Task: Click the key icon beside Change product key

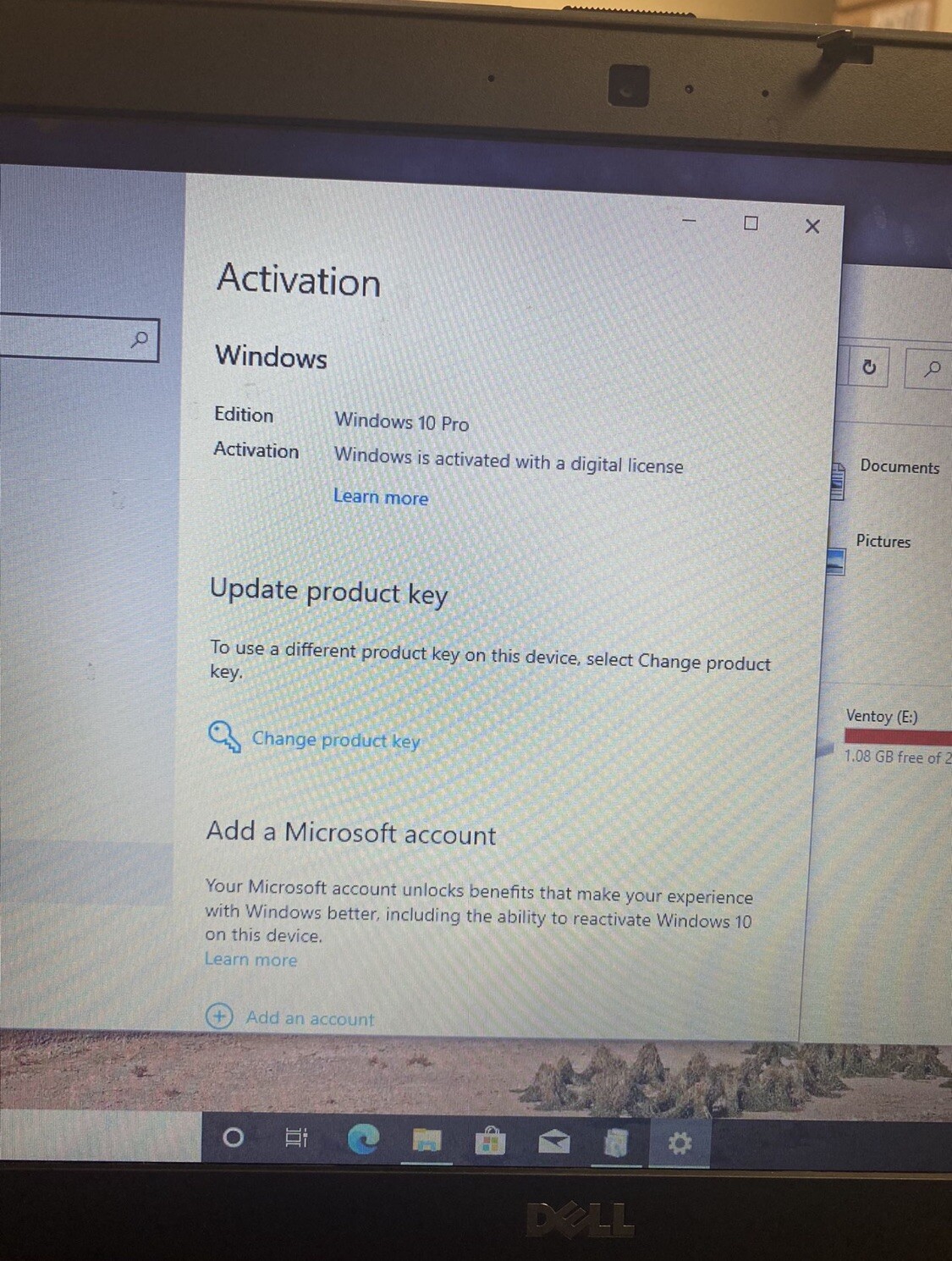Action: click(224, 737)
